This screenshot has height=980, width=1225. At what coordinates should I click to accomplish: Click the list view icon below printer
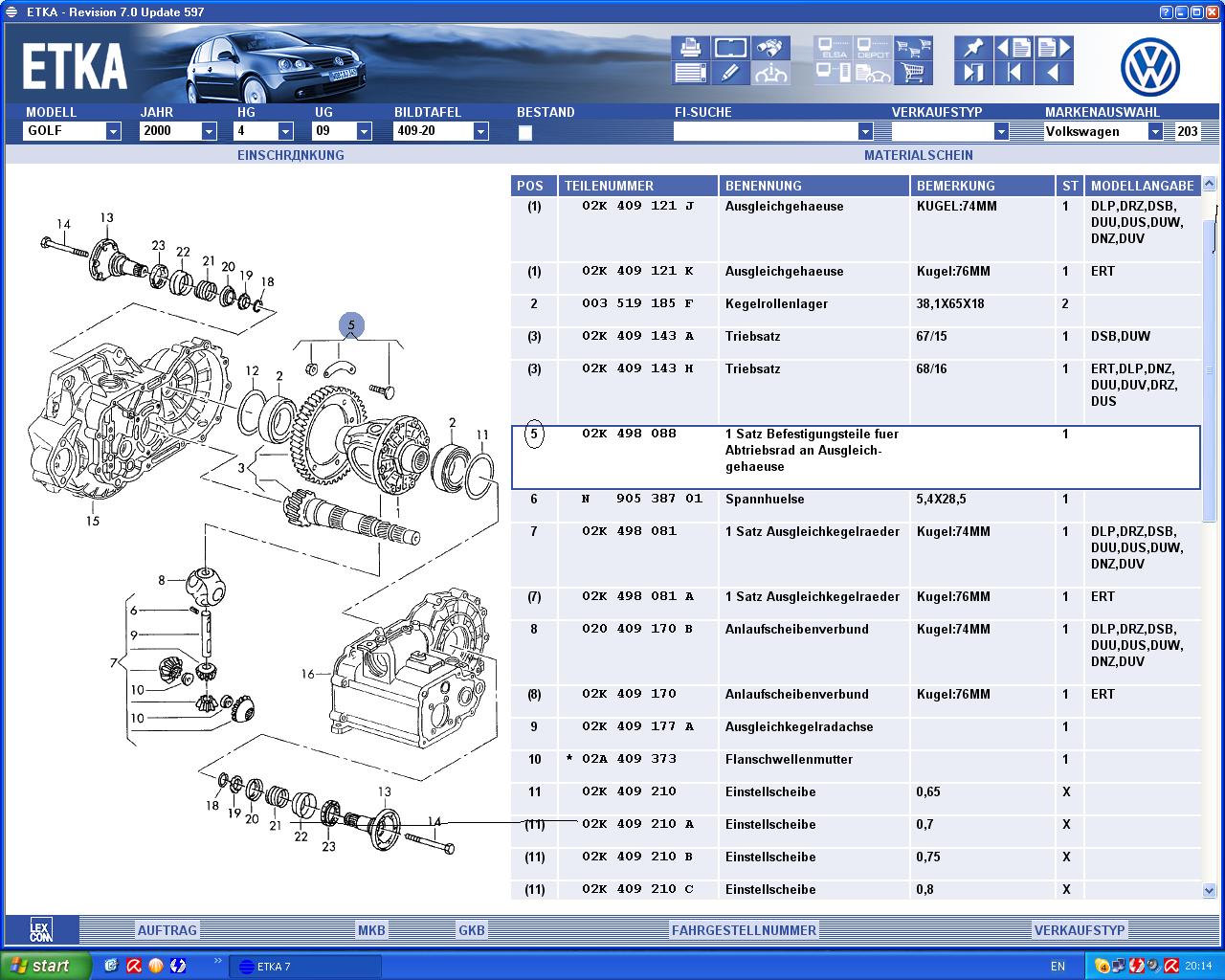click(690, 73)
